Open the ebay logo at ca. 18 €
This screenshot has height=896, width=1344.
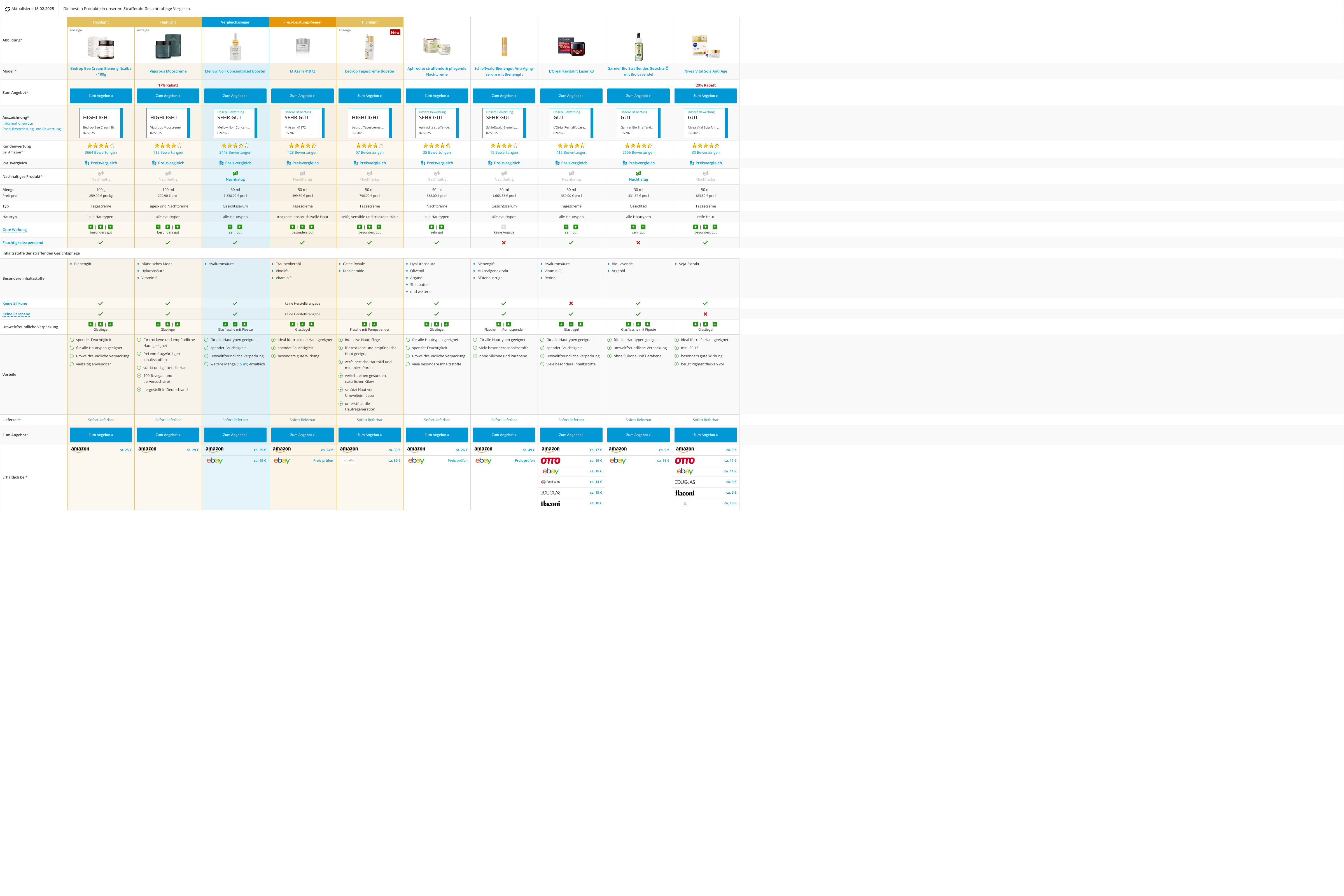coord(550,472)
